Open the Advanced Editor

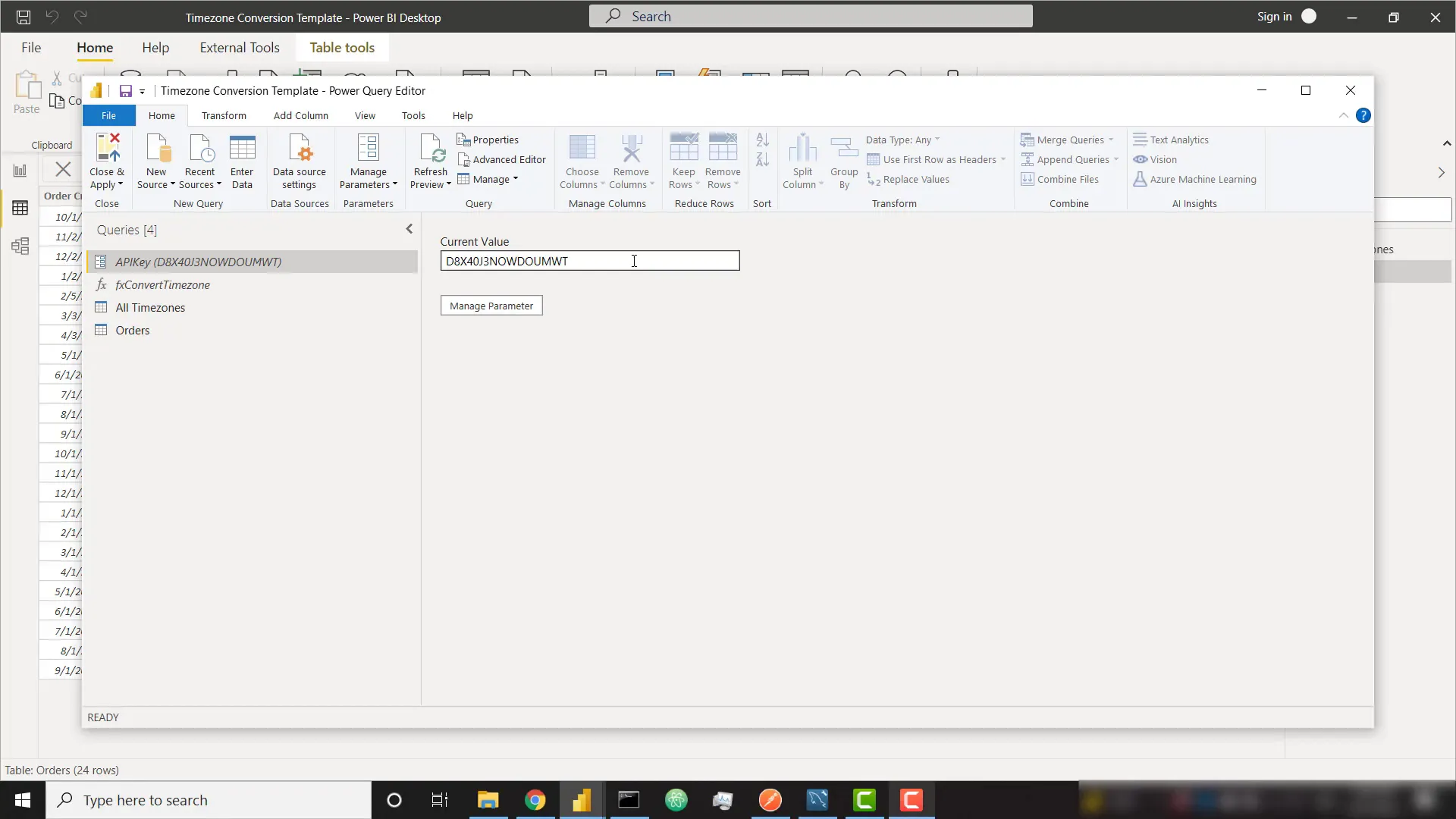pos(502,159)
